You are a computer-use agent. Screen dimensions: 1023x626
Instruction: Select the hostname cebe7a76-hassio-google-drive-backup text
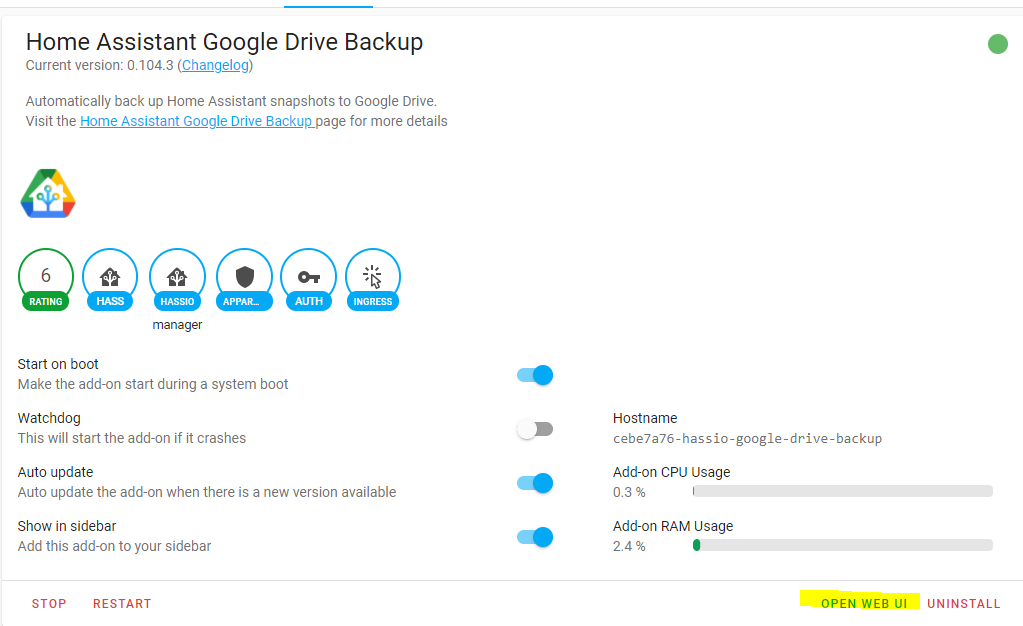coord(747,439)
